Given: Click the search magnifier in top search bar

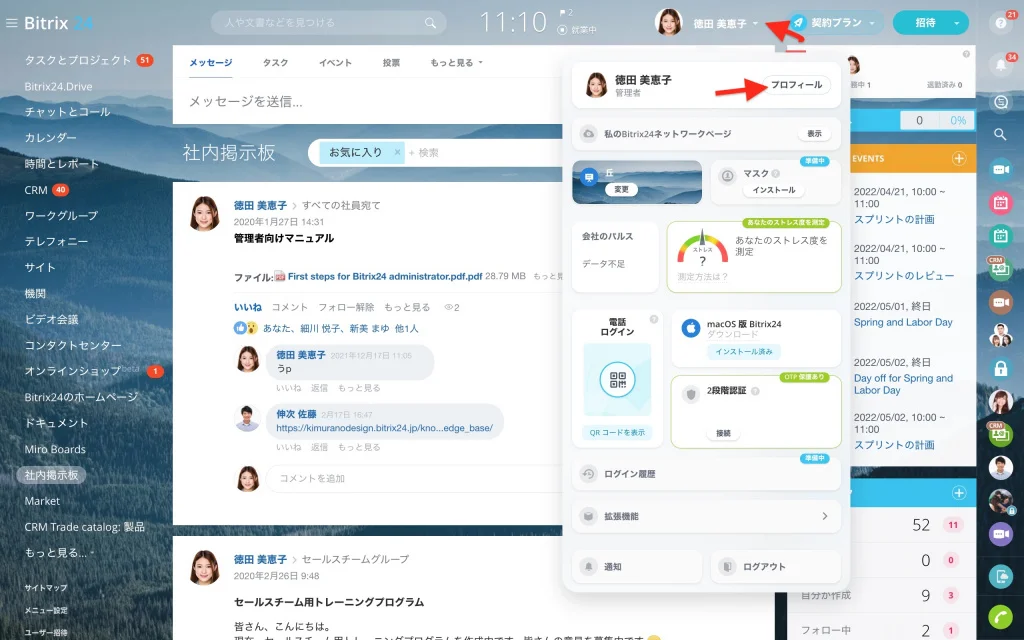Looking at the screenshot, I should (x=430, y=23).
